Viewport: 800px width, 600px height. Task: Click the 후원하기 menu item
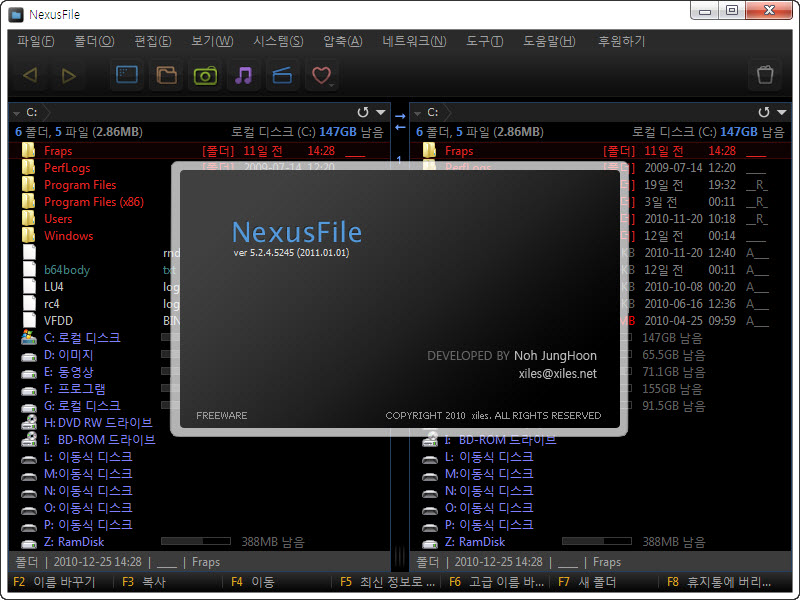pyautogui.click(x=621, y=41)
